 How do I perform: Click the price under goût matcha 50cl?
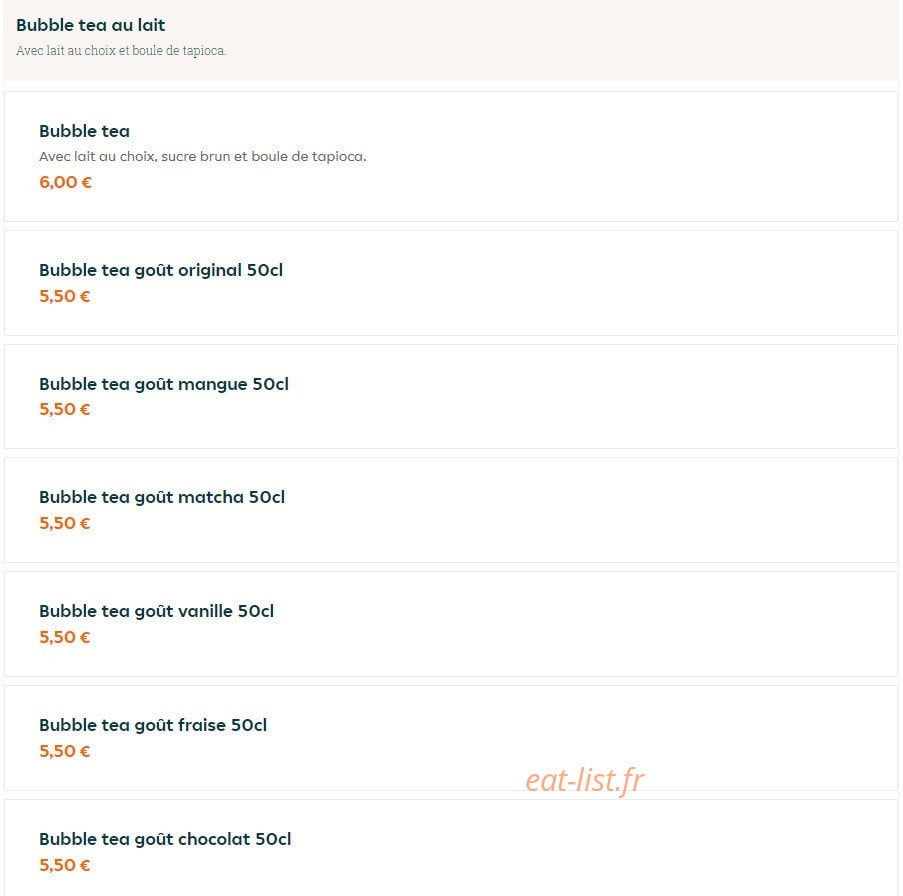(x=64, y=523)
